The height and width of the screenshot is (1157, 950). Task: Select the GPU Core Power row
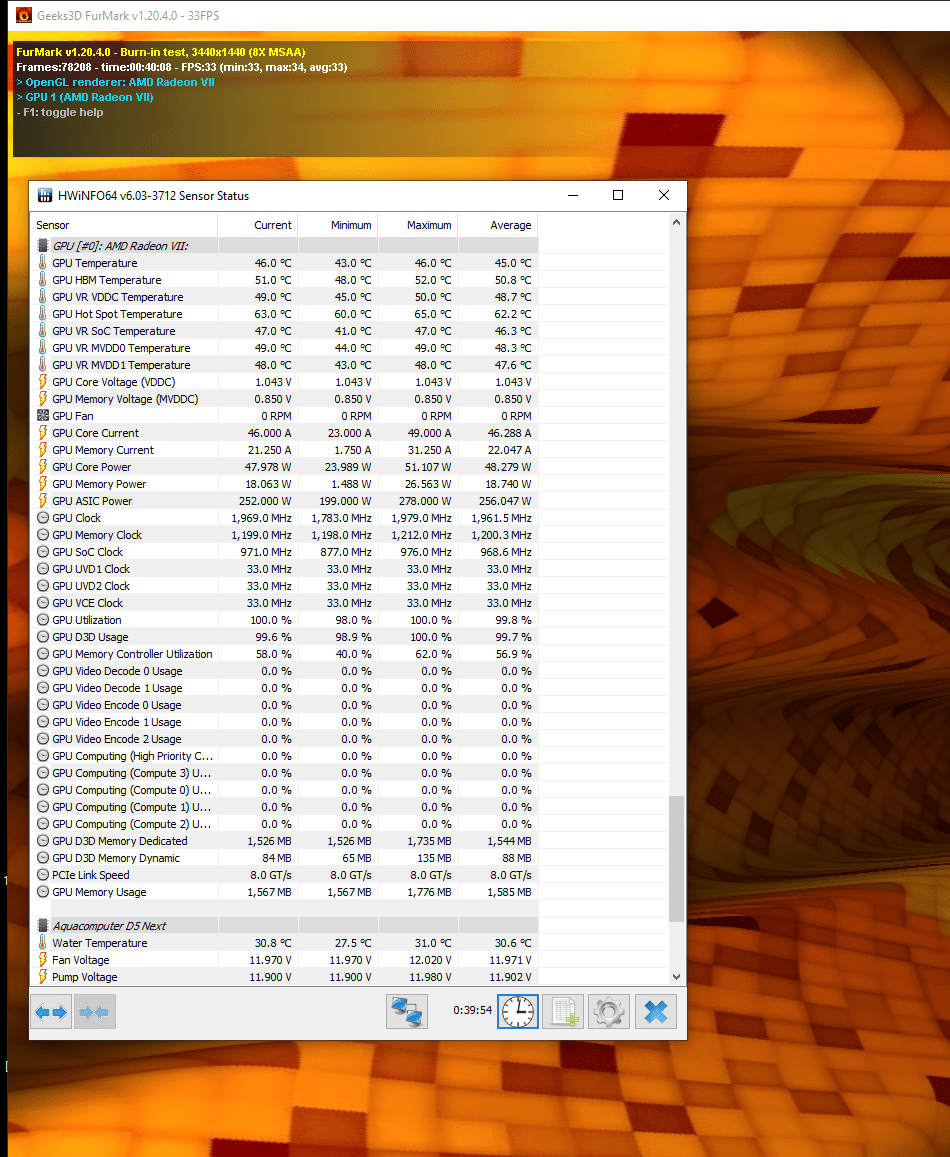point(284,466)
